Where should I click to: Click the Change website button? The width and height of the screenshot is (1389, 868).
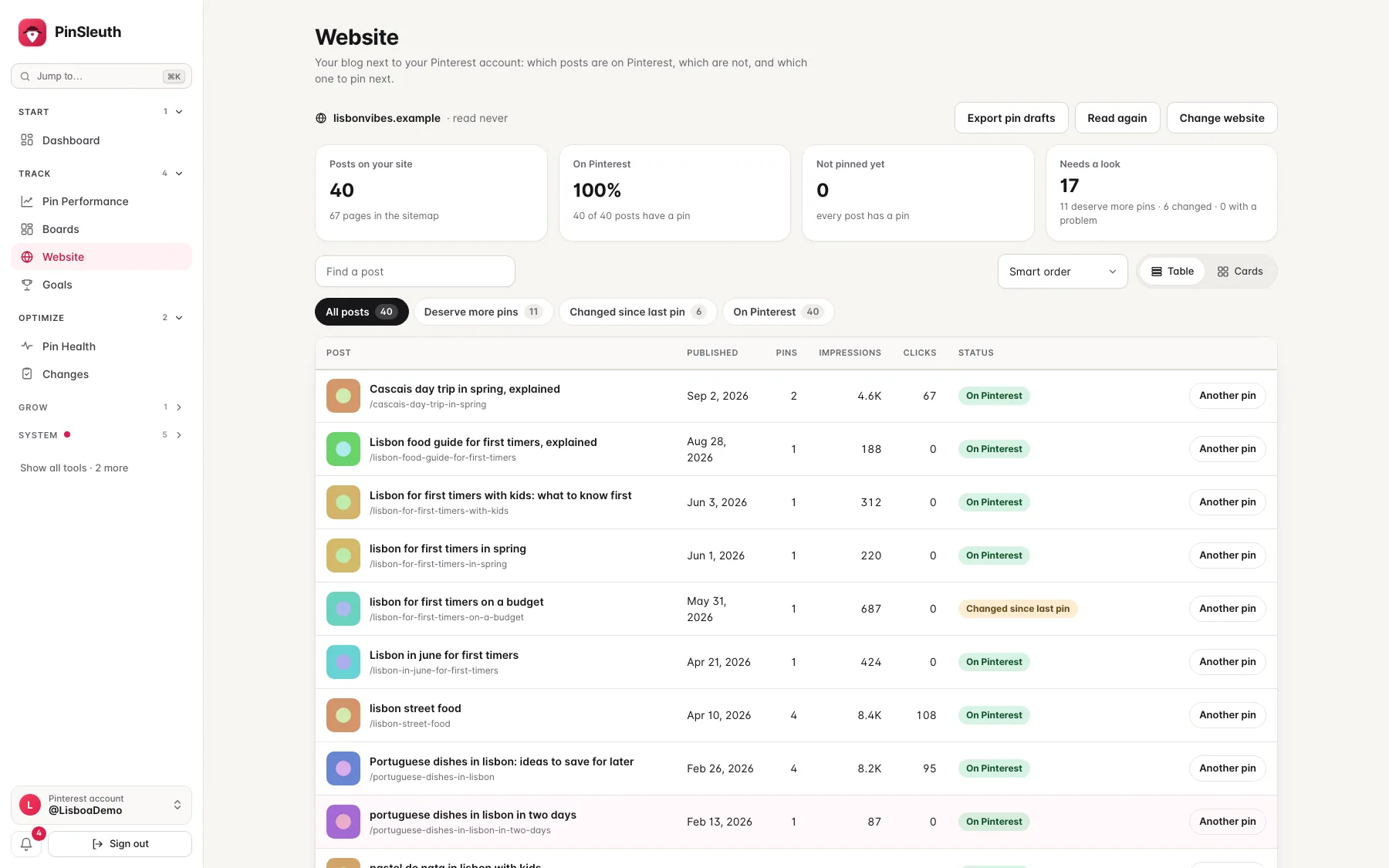(1222, 118)
